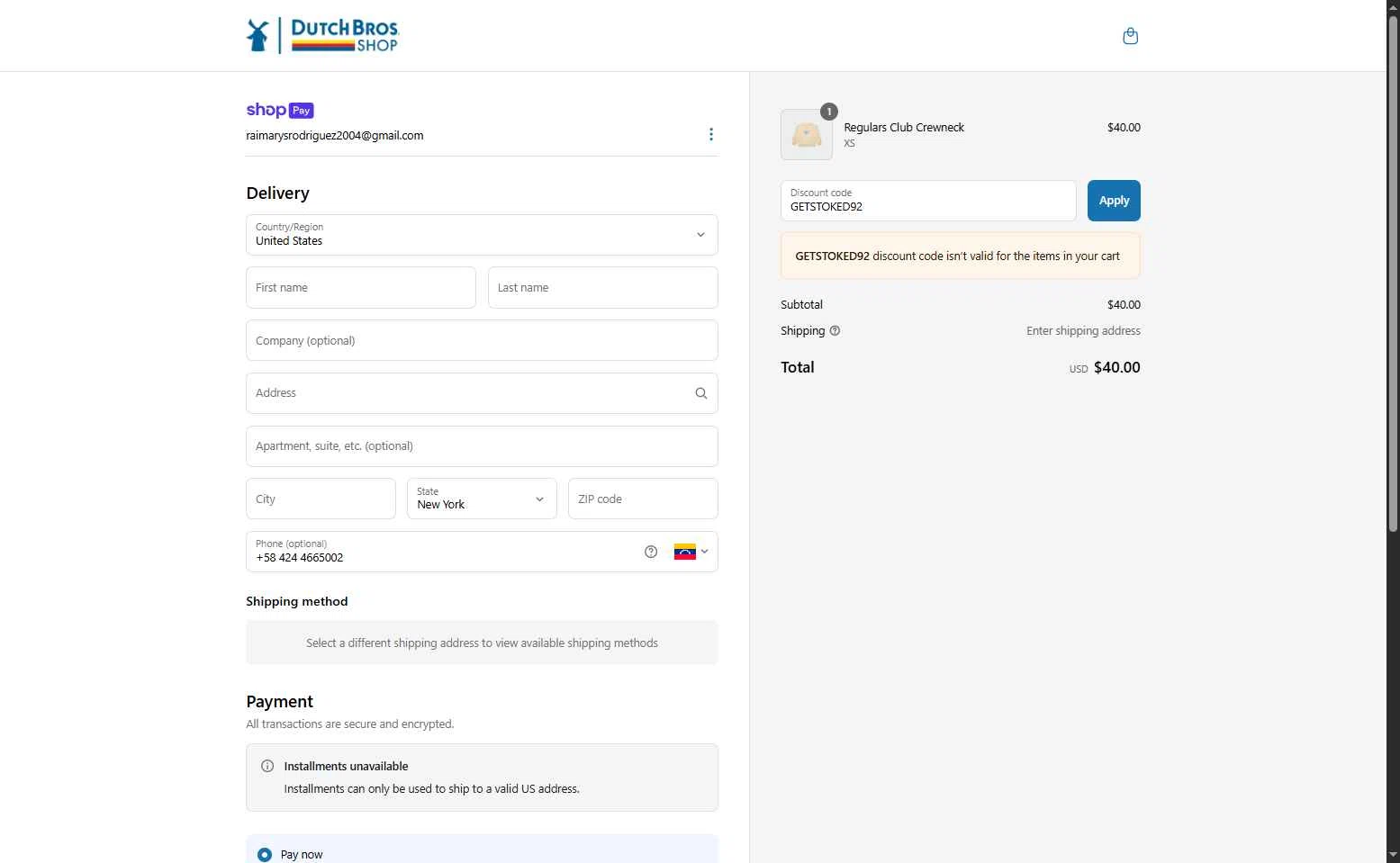Click the Shipping method heading
Viewport: 1400px width, 863px height.
(x=297, y=601)
